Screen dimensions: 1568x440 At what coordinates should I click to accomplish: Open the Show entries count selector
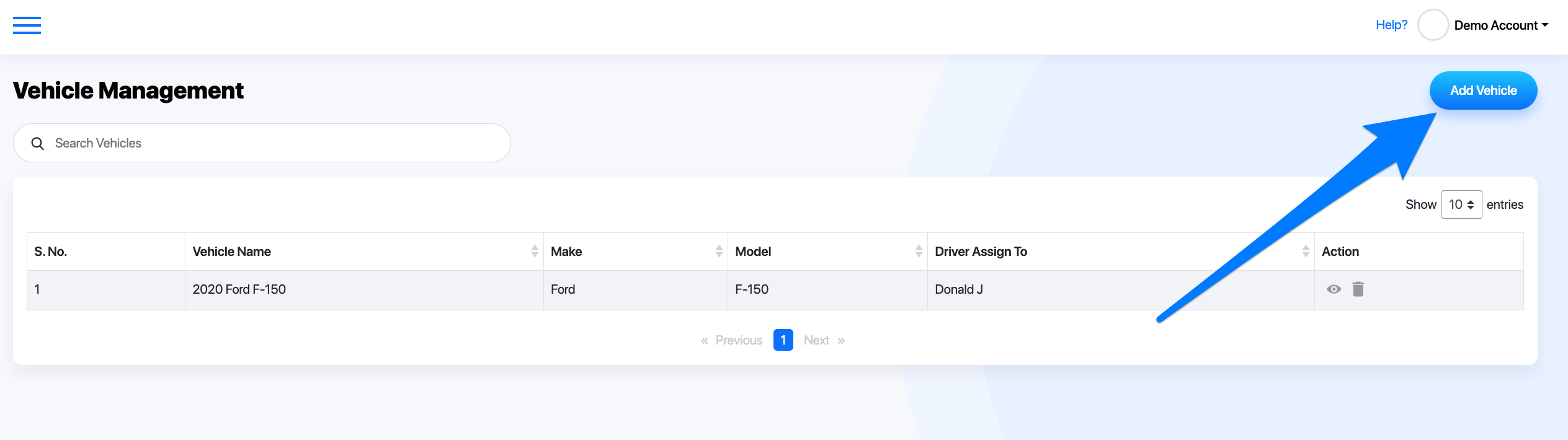click(1461, 205)
